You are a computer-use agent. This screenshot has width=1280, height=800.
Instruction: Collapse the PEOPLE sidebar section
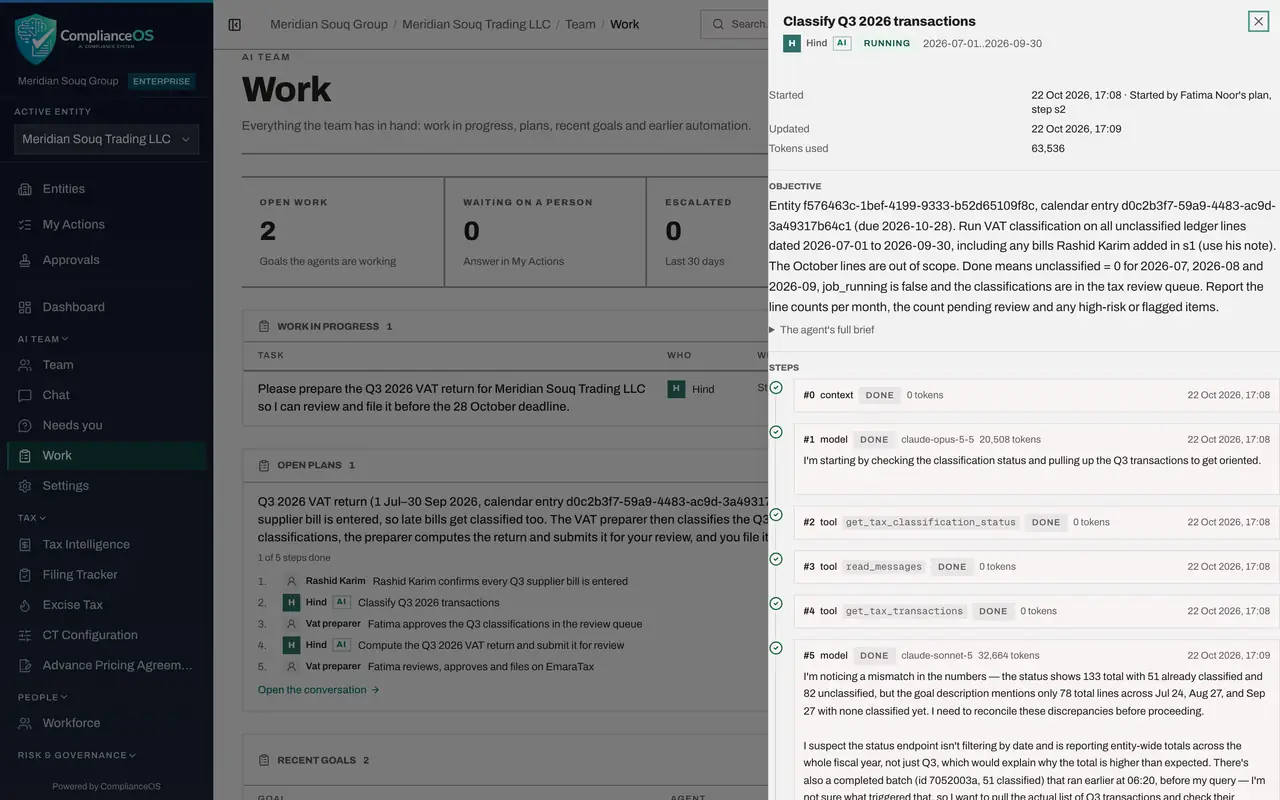coord(43,697)
